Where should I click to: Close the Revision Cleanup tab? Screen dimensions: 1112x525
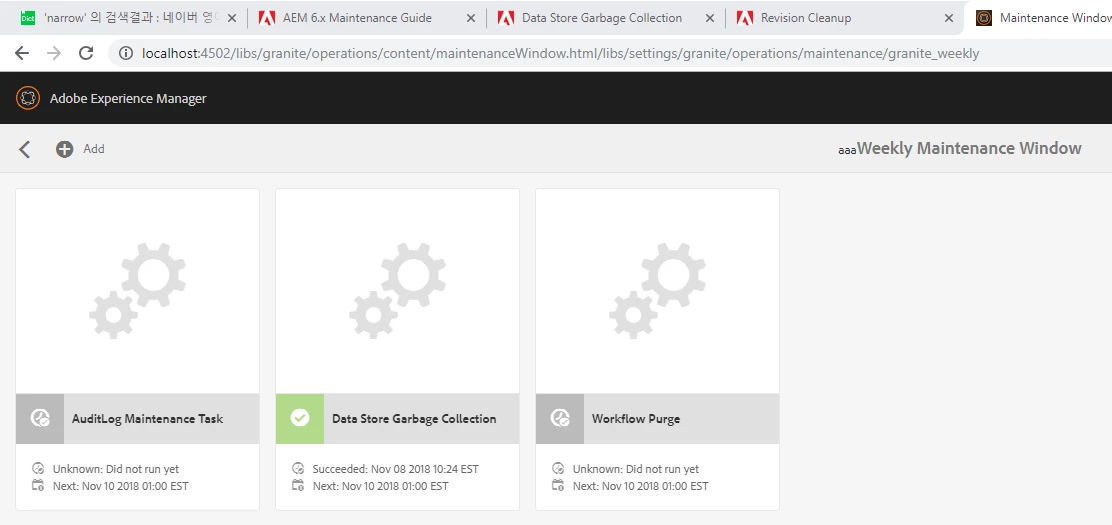948,18
